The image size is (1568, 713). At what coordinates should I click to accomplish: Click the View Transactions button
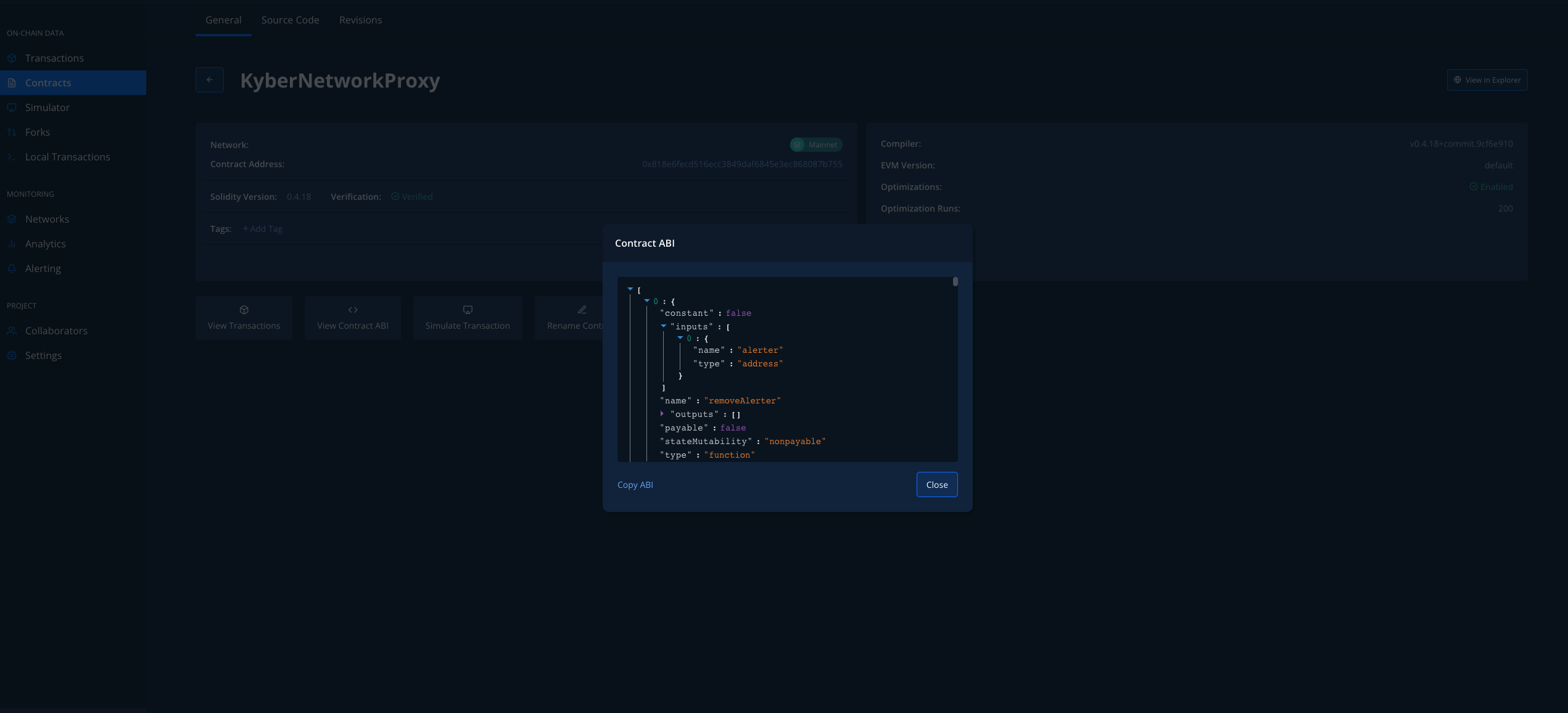click(244, 318)
